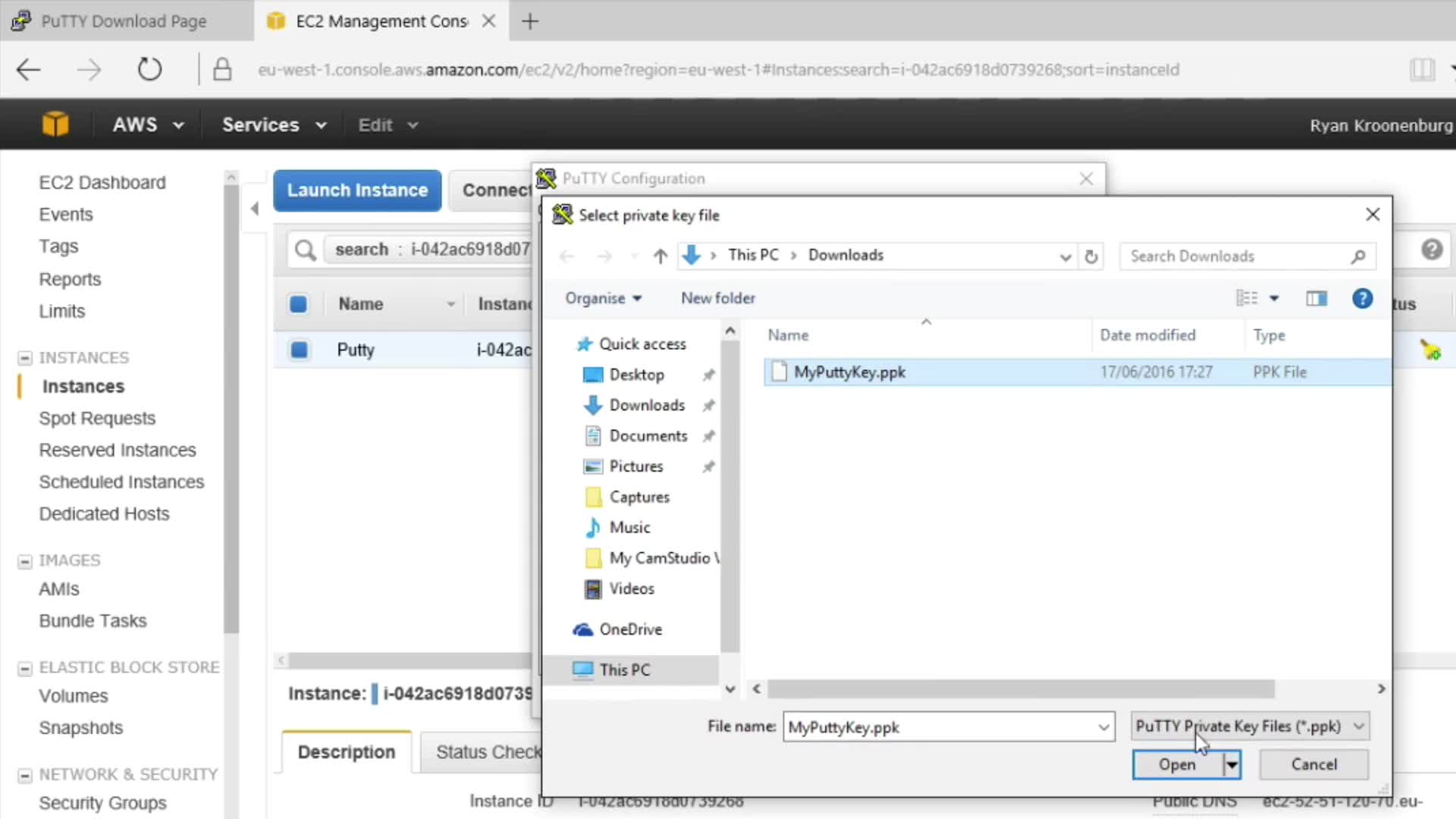Click the AWS cube logo icon
This screenshot has height=819, width=1456.
pos(55,124)
